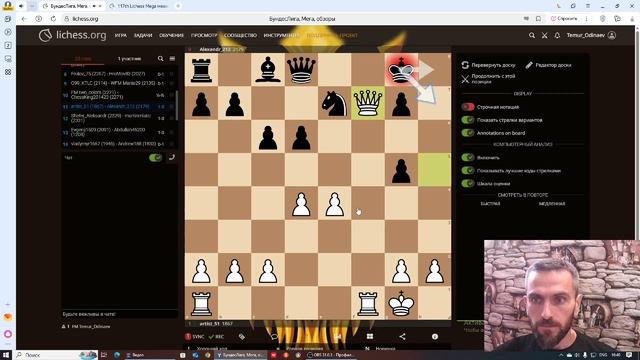Open the hamburger menu in study panel

click(172, 59)
